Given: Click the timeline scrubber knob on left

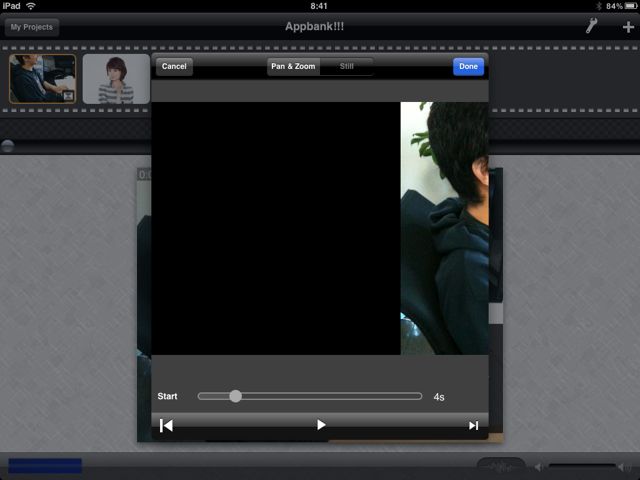Looking at the screenshot, I should [7, 146].
